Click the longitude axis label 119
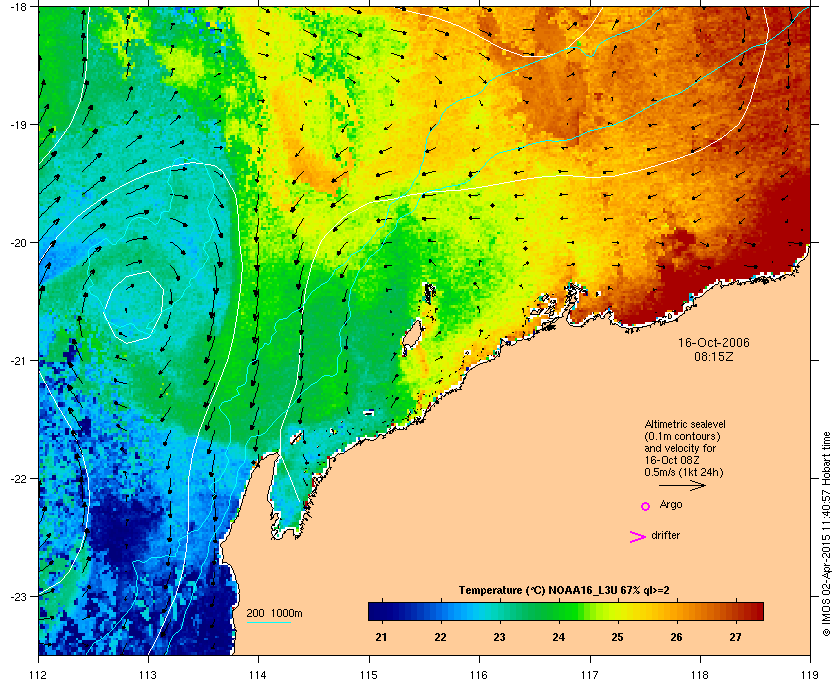The height and width of the screenshot is (680, 840). point(809,675)
